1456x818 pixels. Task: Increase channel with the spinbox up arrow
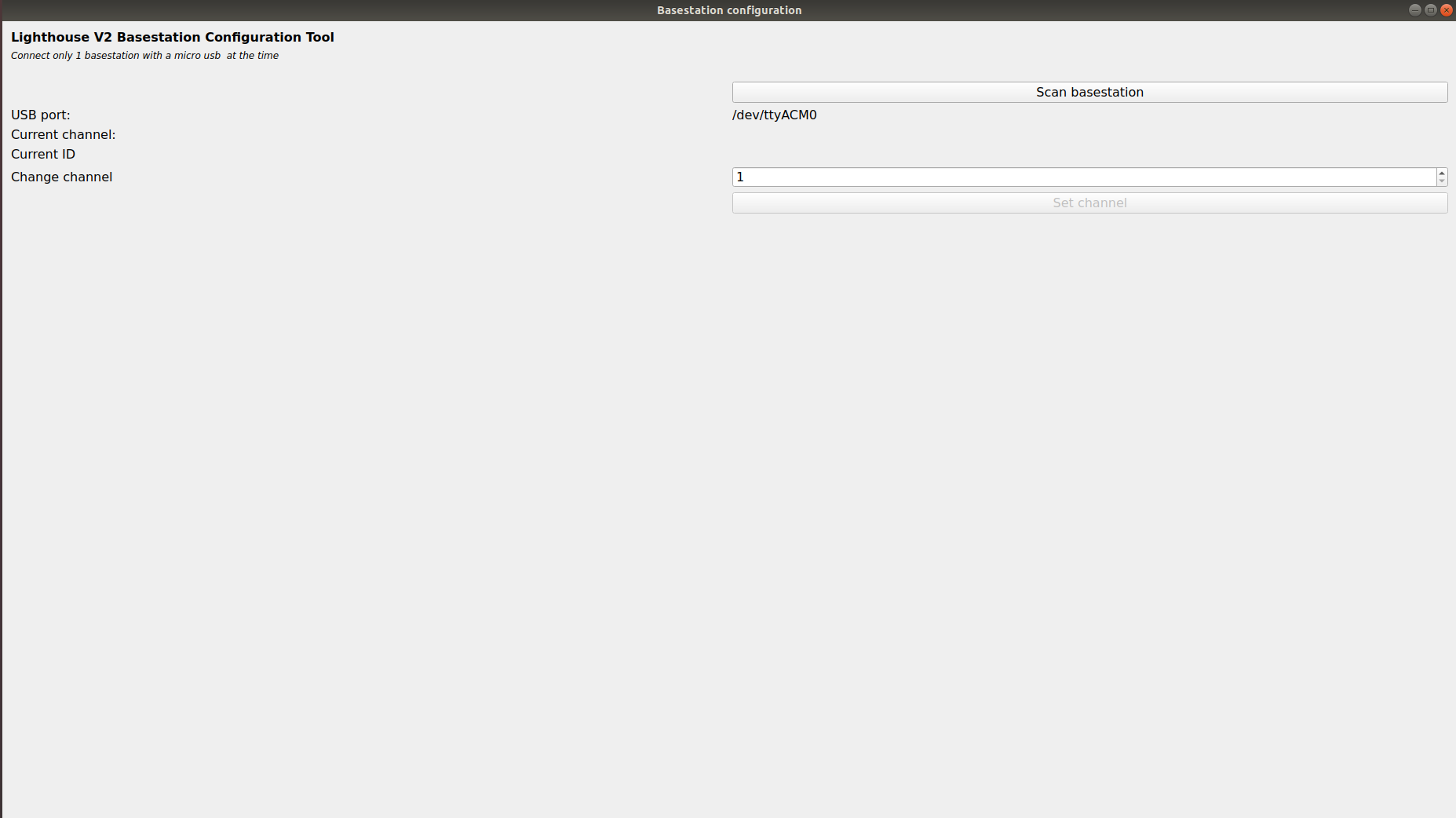point(1442,173)
